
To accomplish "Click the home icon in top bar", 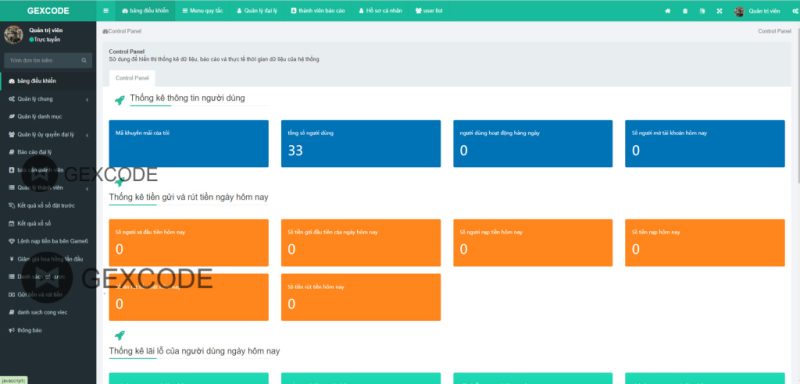I will (x=667, y=11).
